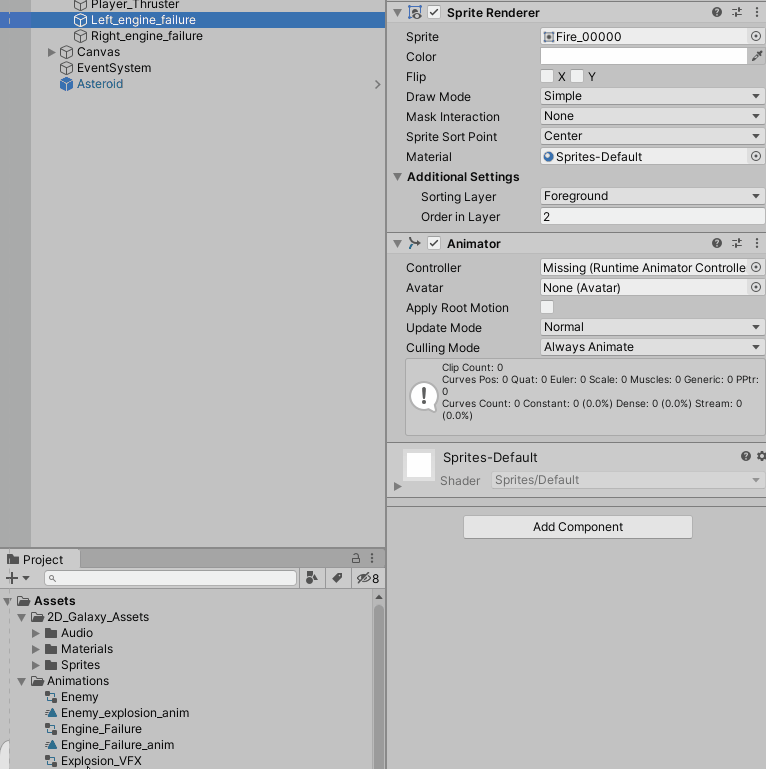Select Left_engine_failure cube icon
Screen dimensions: 766x769
pyautogui.click(x=80, y=20)
